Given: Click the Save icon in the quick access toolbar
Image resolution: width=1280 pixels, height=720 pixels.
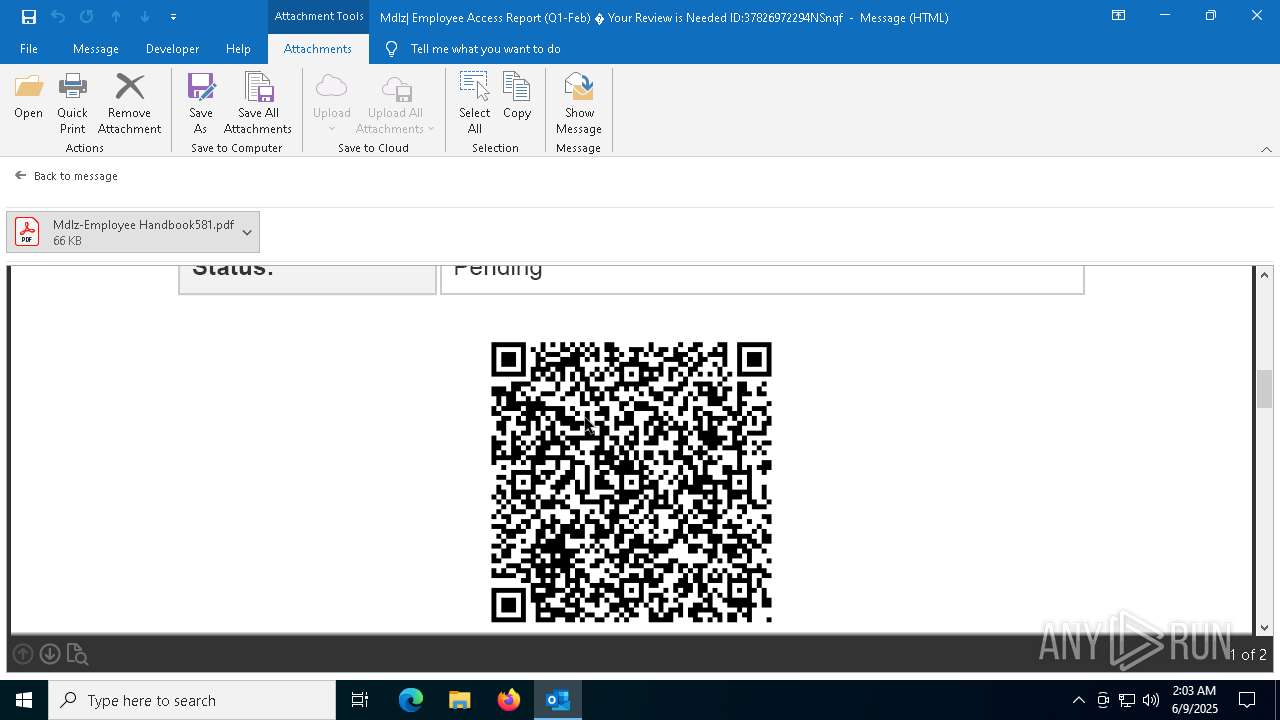Looking at the screenshot, I should 29,17.
